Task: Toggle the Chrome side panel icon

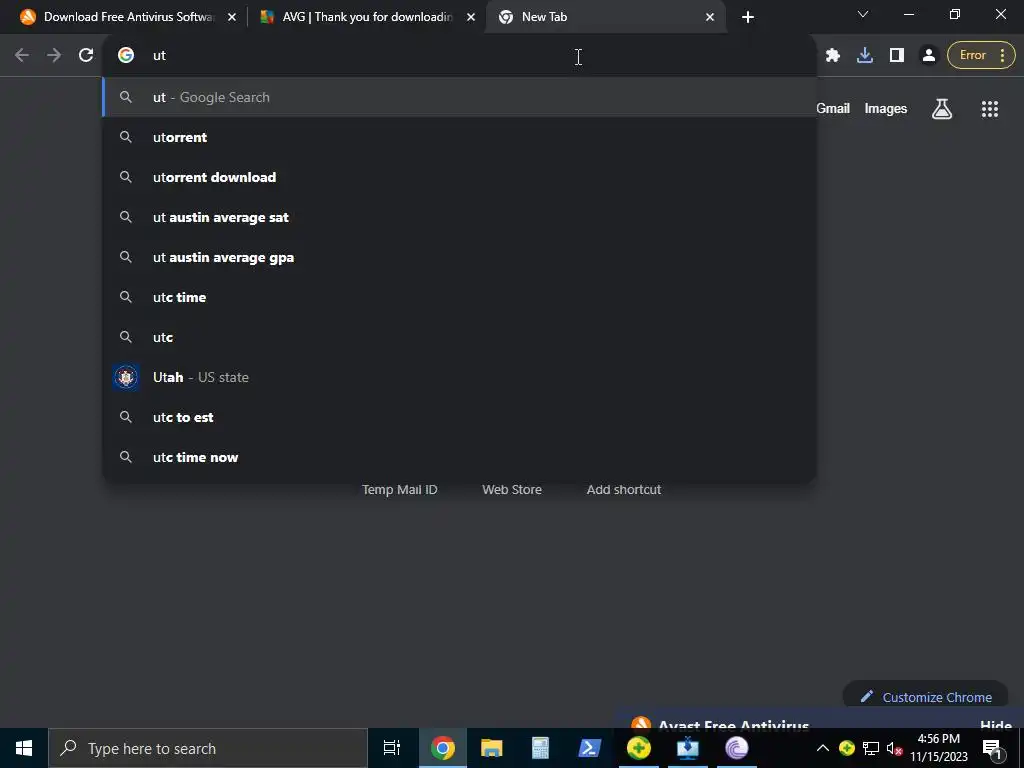Action: 897,56
